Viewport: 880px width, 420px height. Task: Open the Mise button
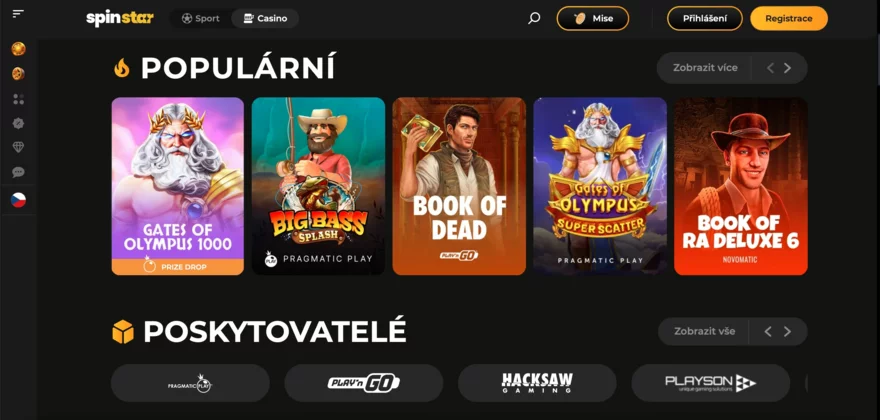pyautogui.click(x=593, y=19)
